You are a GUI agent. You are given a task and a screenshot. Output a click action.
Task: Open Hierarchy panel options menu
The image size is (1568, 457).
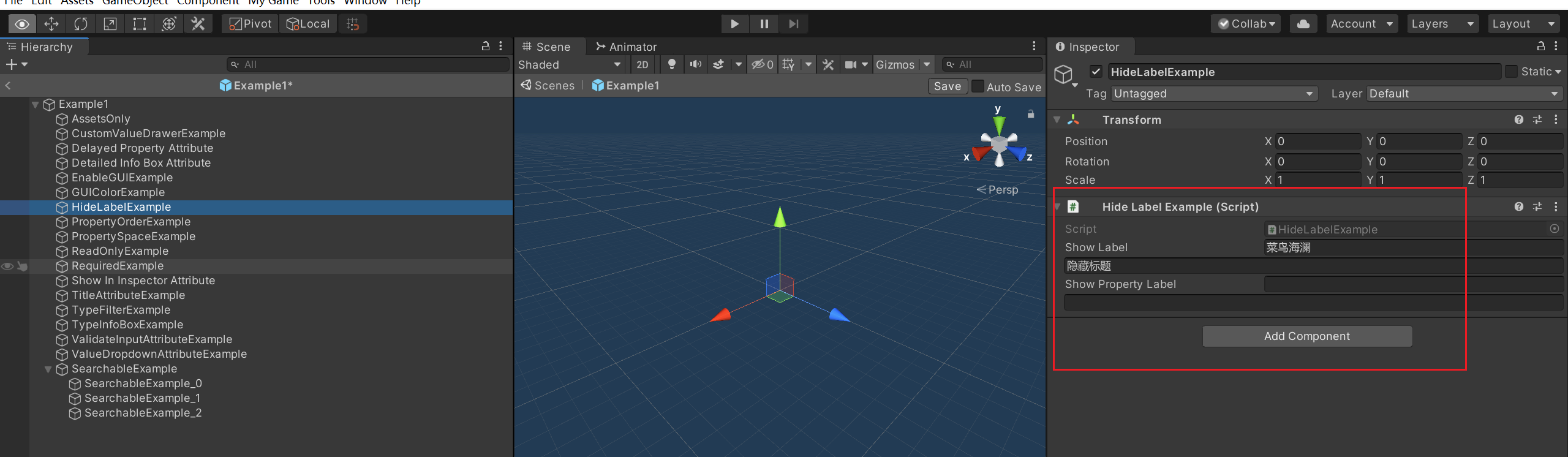501,46
